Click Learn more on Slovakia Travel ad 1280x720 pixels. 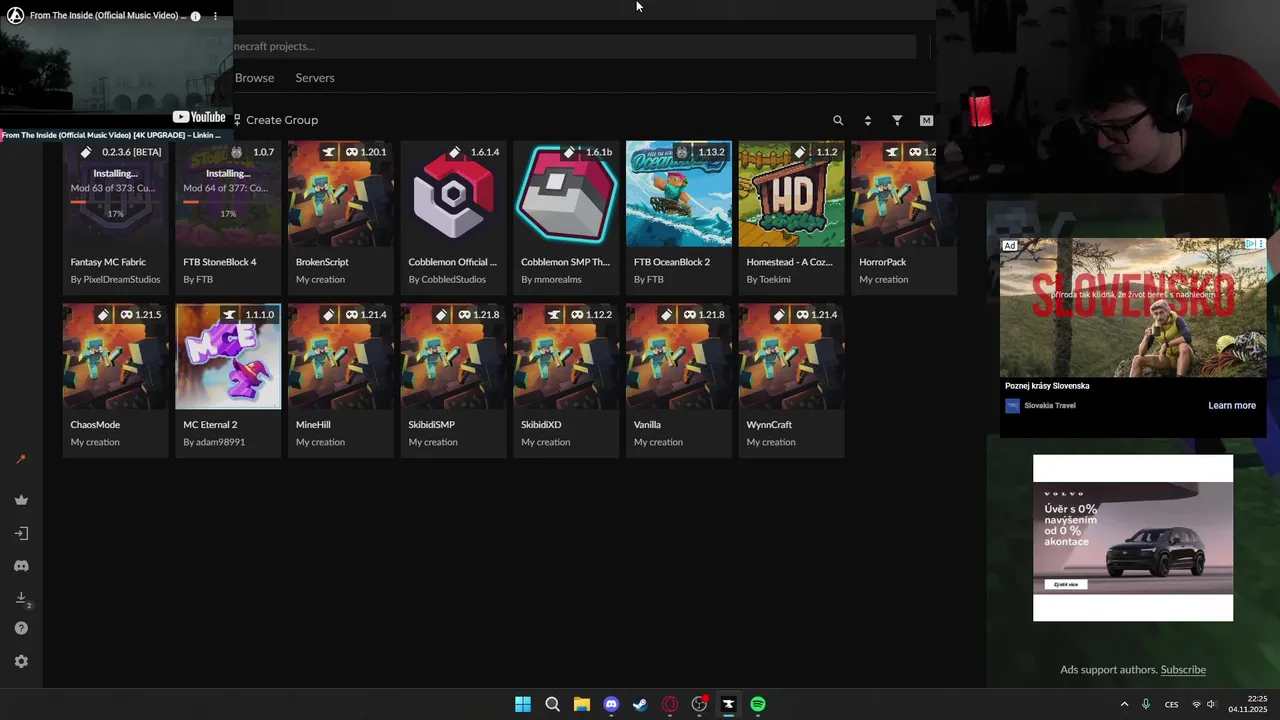pyautogui.click(x=1232, y=406)
